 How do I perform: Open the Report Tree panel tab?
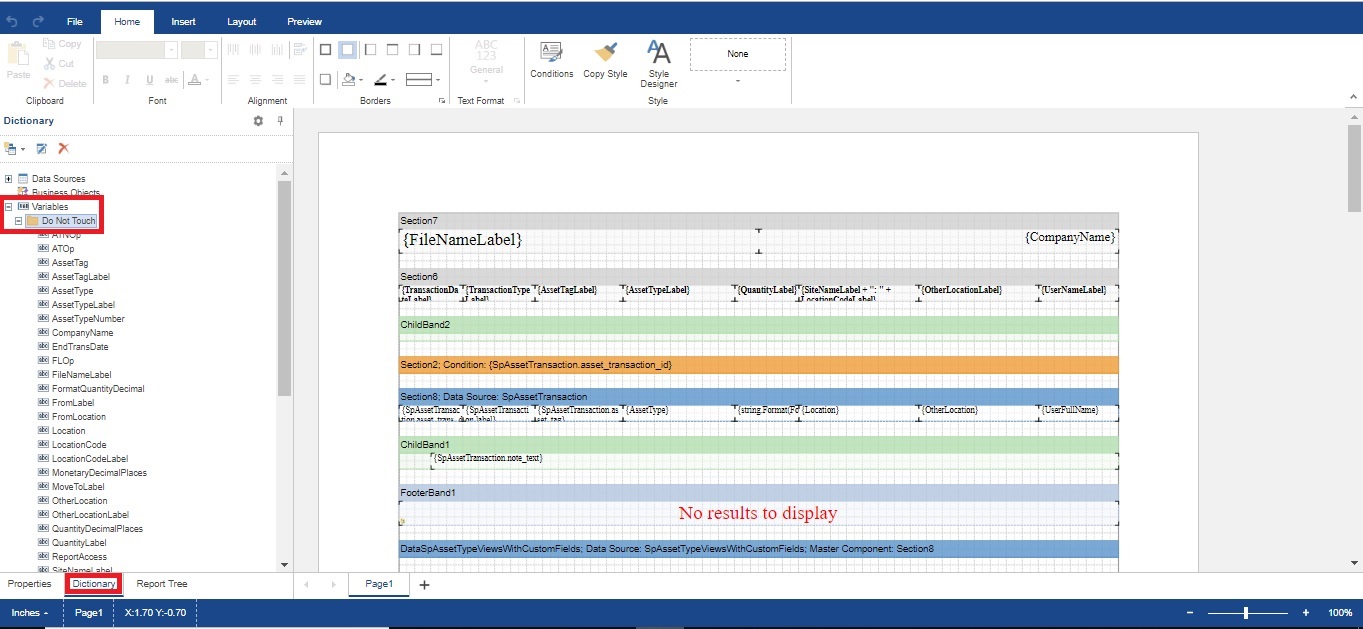pos(162,584)
